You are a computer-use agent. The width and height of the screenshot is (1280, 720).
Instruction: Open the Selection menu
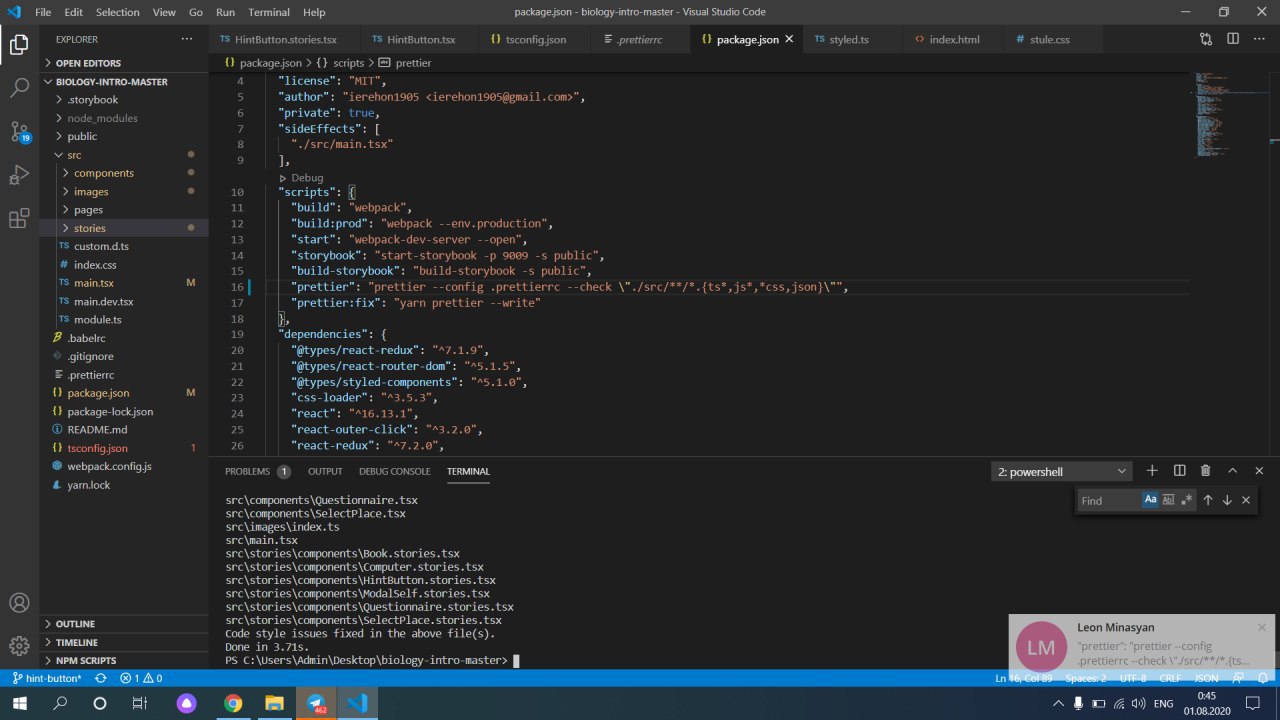pyautogui.click(x=118, y=12)
